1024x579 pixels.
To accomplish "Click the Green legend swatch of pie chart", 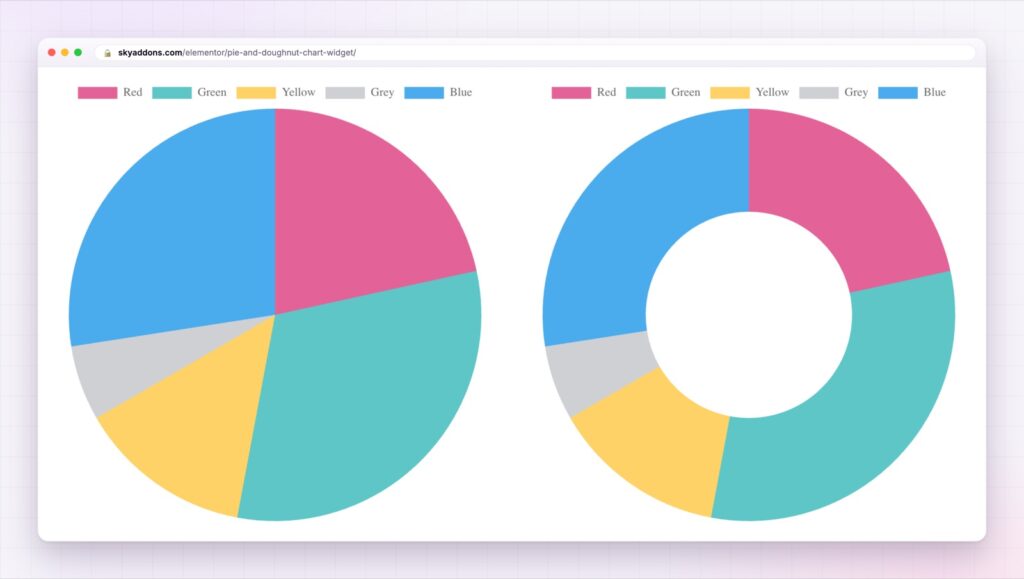I will [172, 93].
